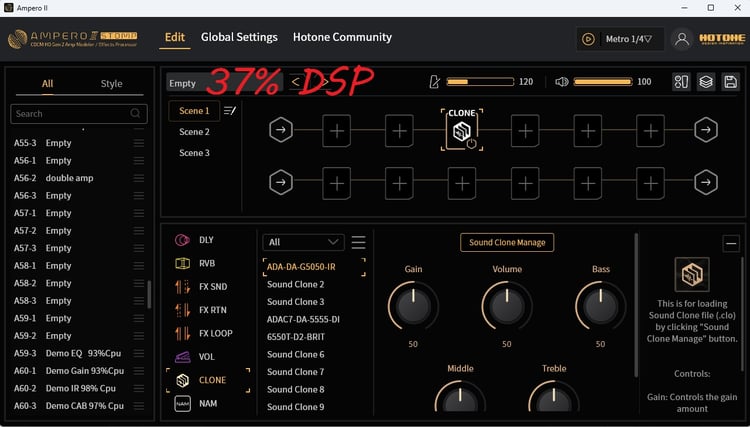
Task: Click the bottom chain input node
Action: 281,182
